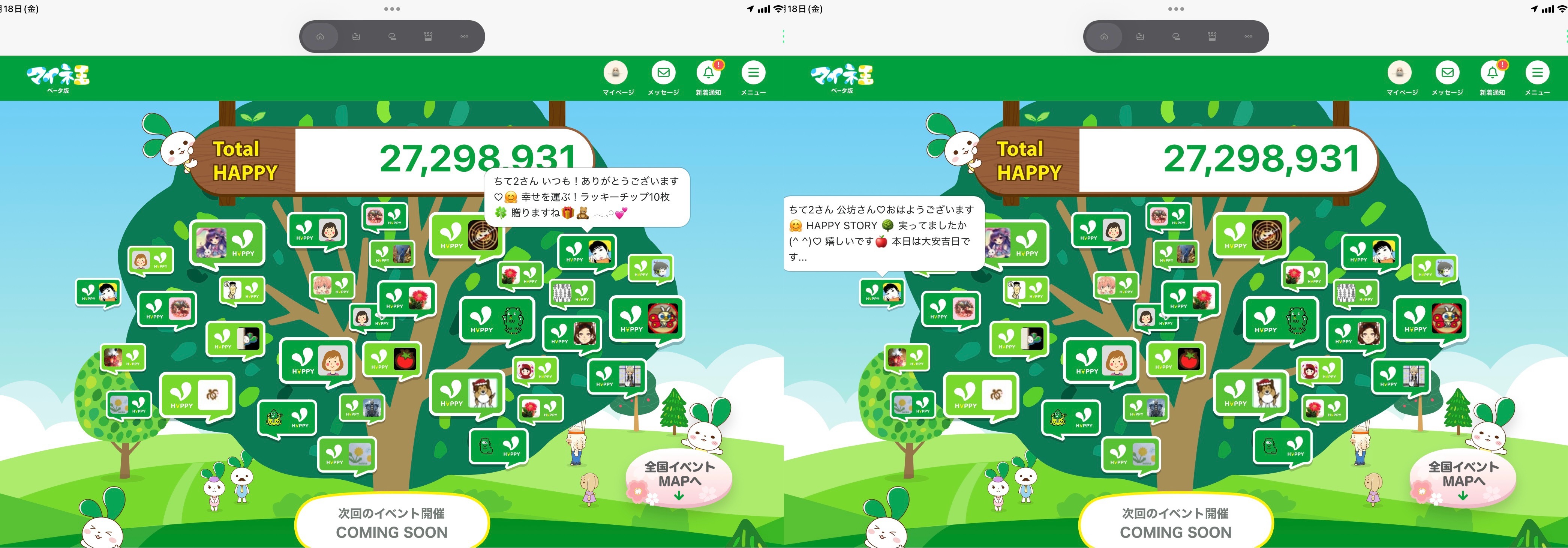Open メッセージ envelope icon in left window

(663, 73)
